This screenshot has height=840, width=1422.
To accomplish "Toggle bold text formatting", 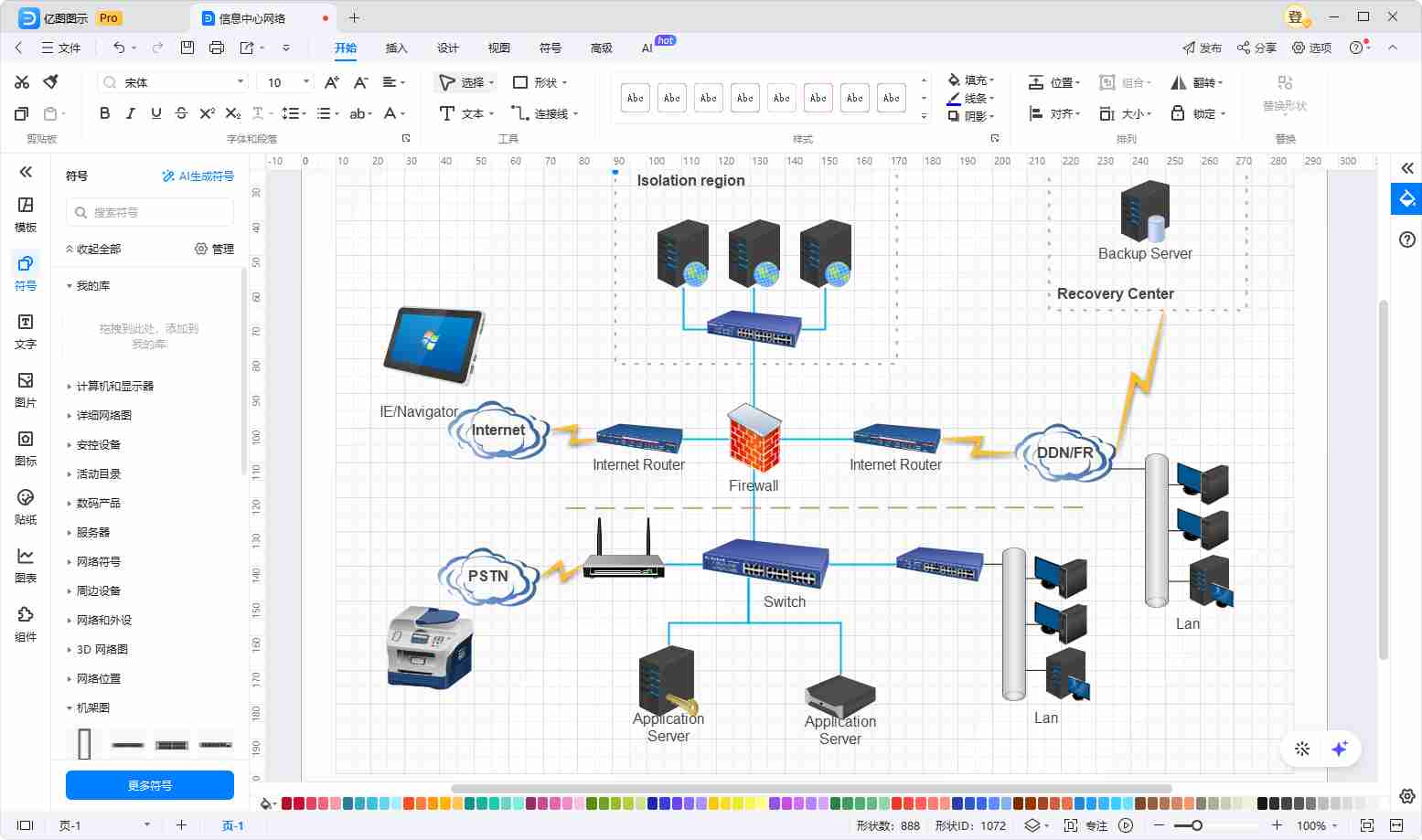I will (x=104, y=113).
